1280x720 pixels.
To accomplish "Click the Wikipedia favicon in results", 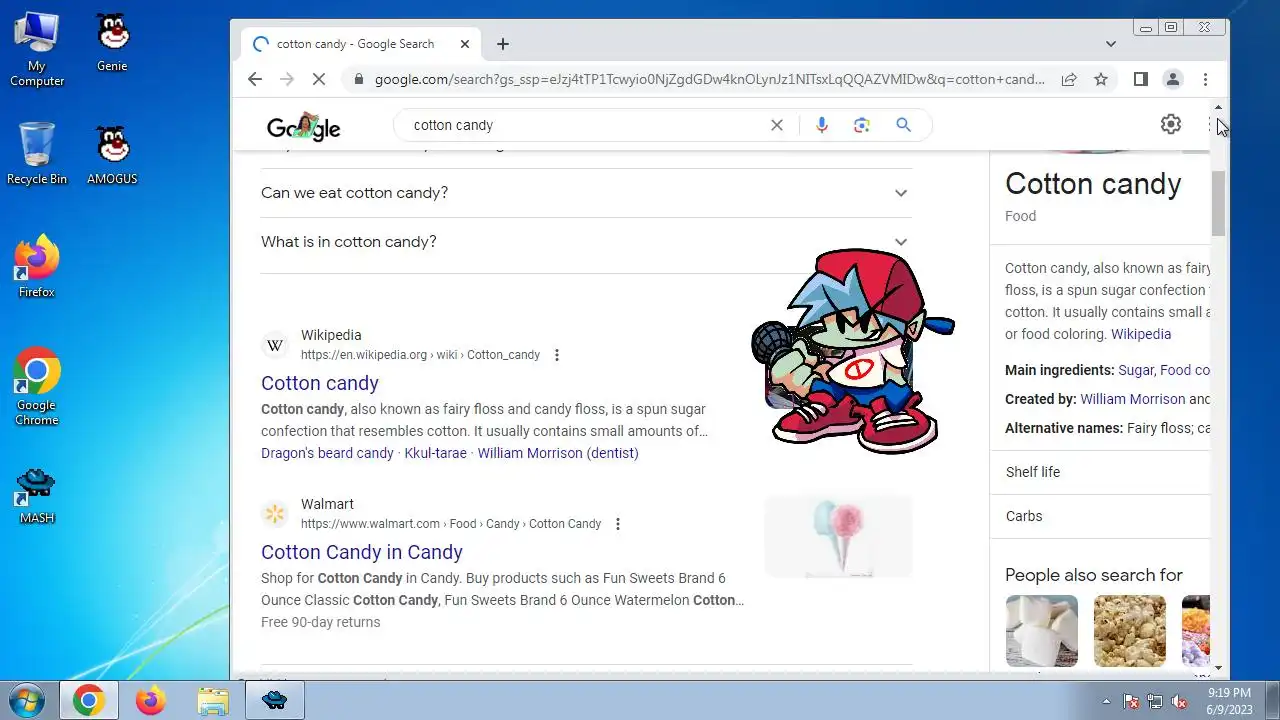I will point(275,345).
